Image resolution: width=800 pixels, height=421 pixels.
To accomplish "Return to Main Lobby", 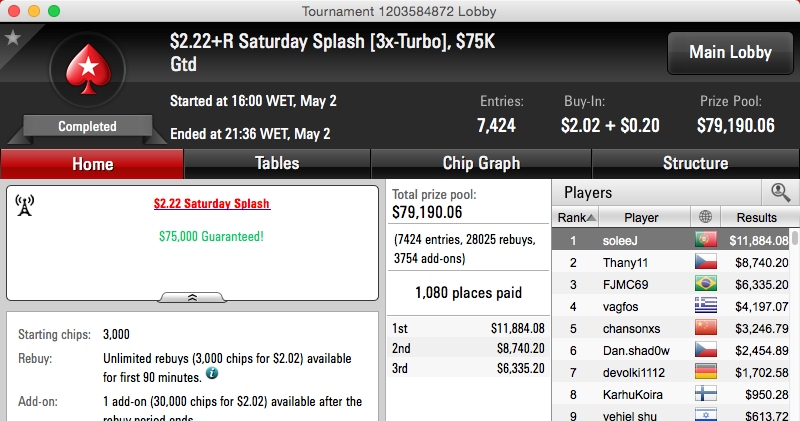I will point(730,53).
